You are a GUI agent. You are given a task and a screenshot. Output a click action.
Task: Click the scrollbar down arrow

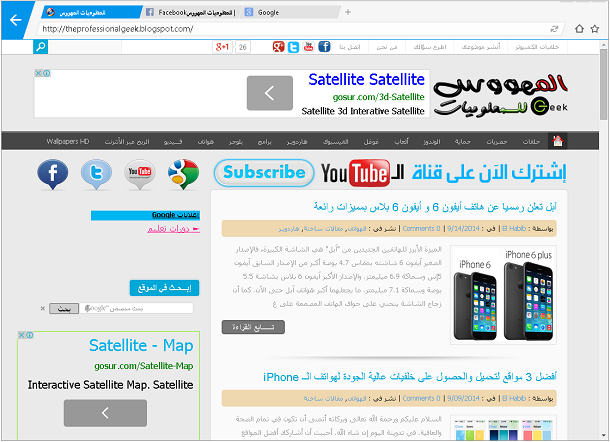point(603,436)
